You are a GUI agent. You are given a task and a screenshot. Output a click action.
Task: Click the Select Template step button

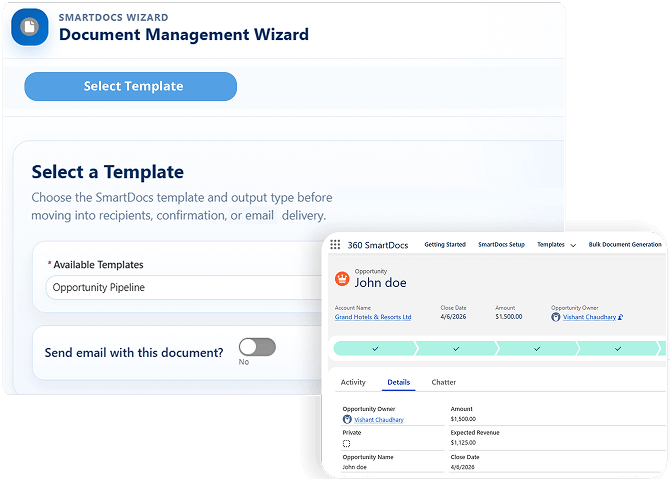pyautogui.click(x=131, y=86)
